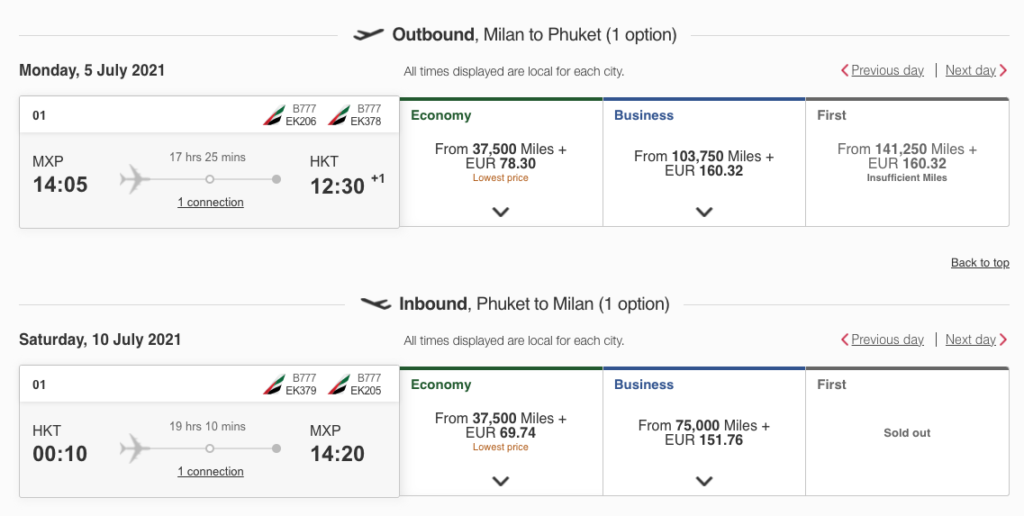Click the gray plane icon near HKT 00:10

135,449
